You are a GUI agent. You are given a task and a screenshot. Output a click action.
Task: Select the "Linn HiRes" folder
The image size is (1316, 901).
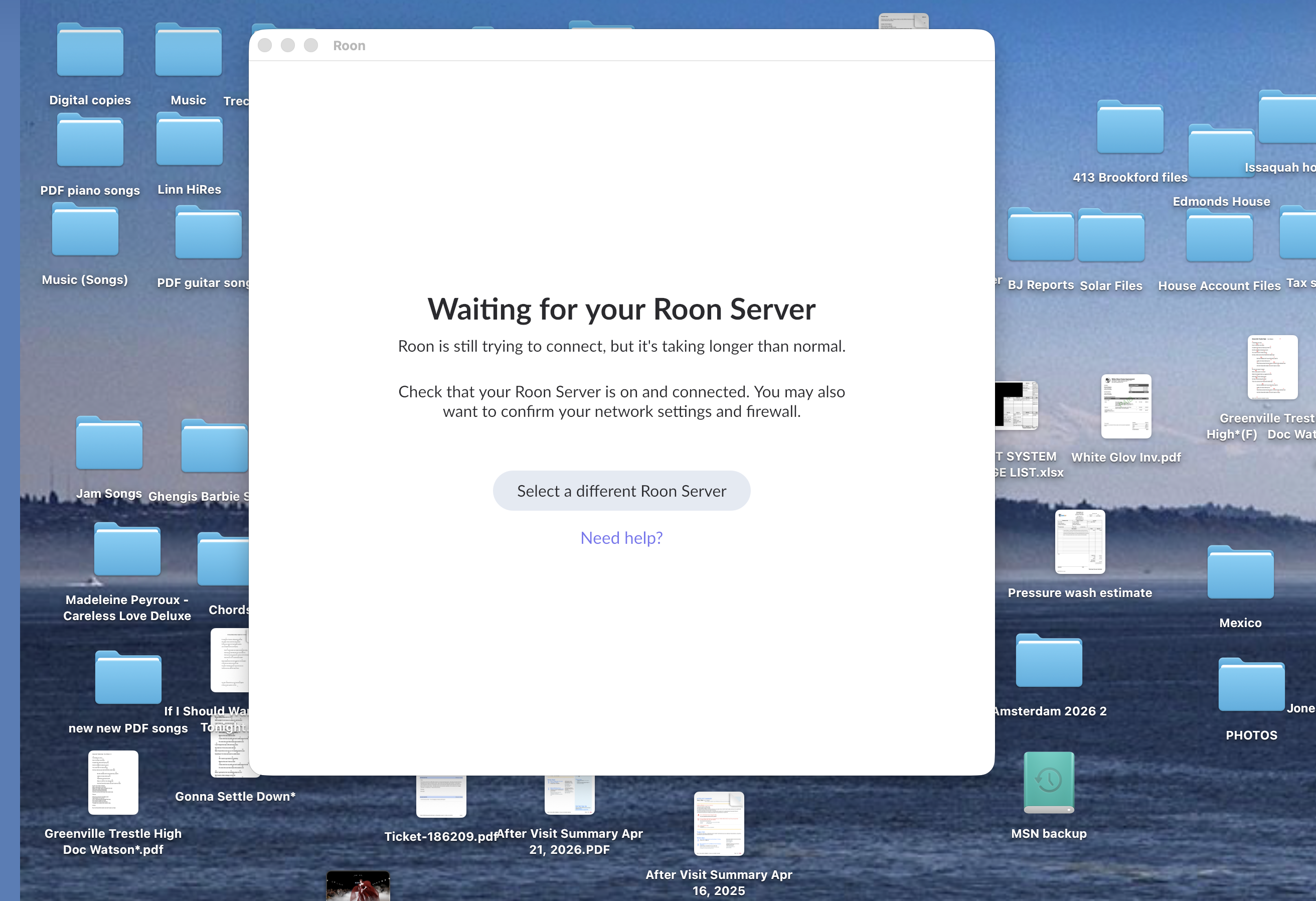pyautogui.click(x=189, y=139)
